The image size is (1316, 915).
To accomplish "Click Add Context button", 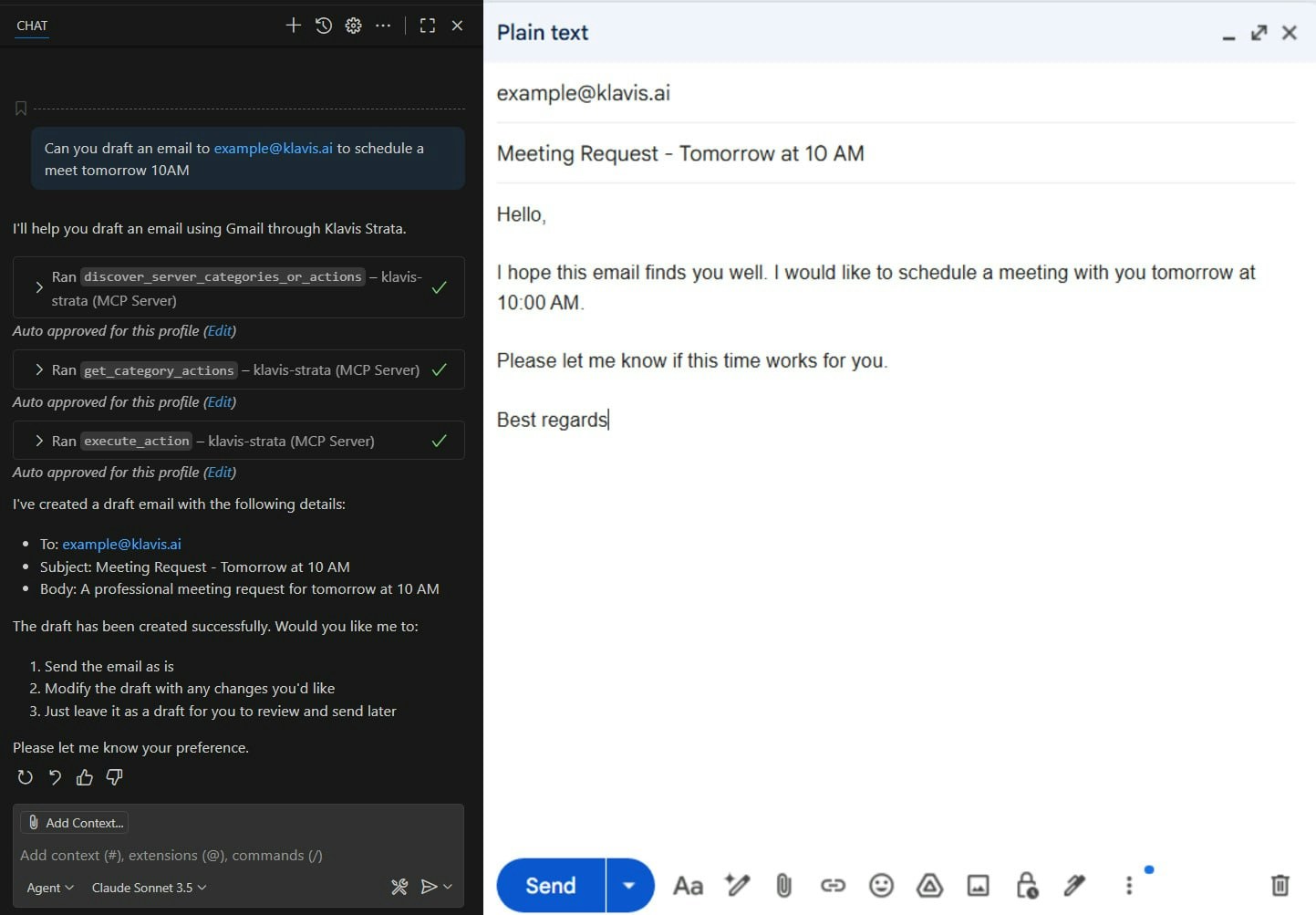I will pos(75,823).
